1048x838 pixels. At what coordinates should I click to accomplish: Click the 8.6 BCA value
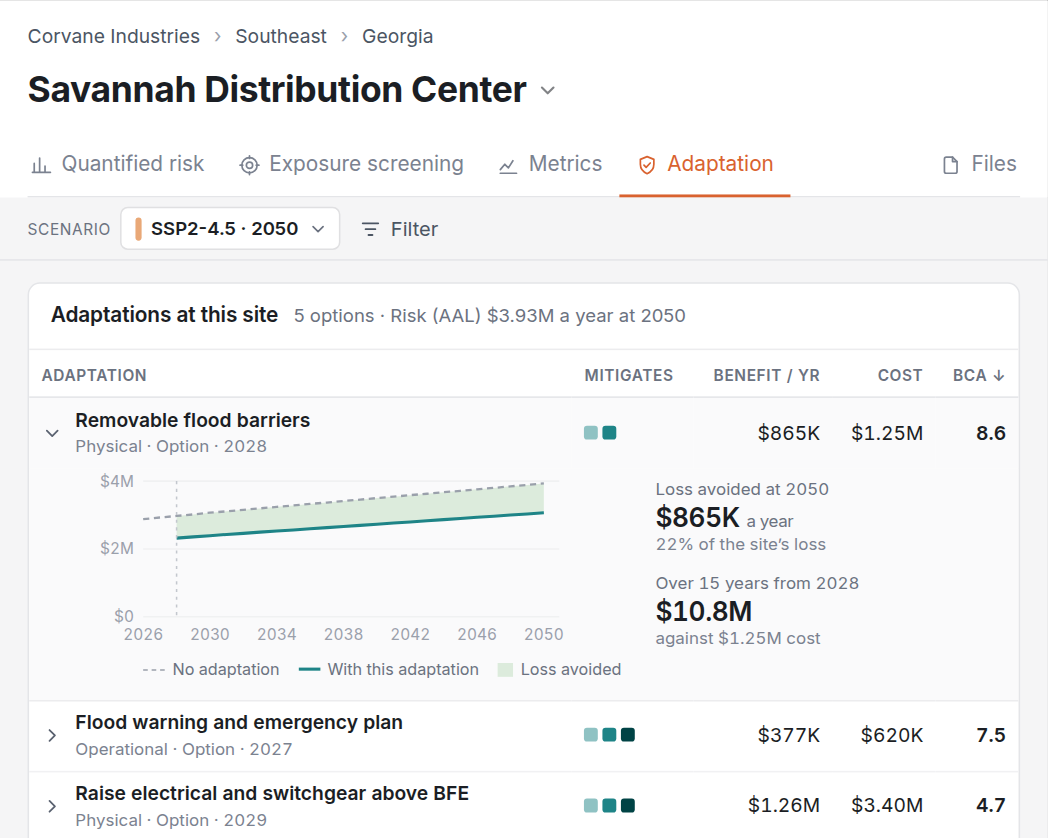tap(991, 433)
